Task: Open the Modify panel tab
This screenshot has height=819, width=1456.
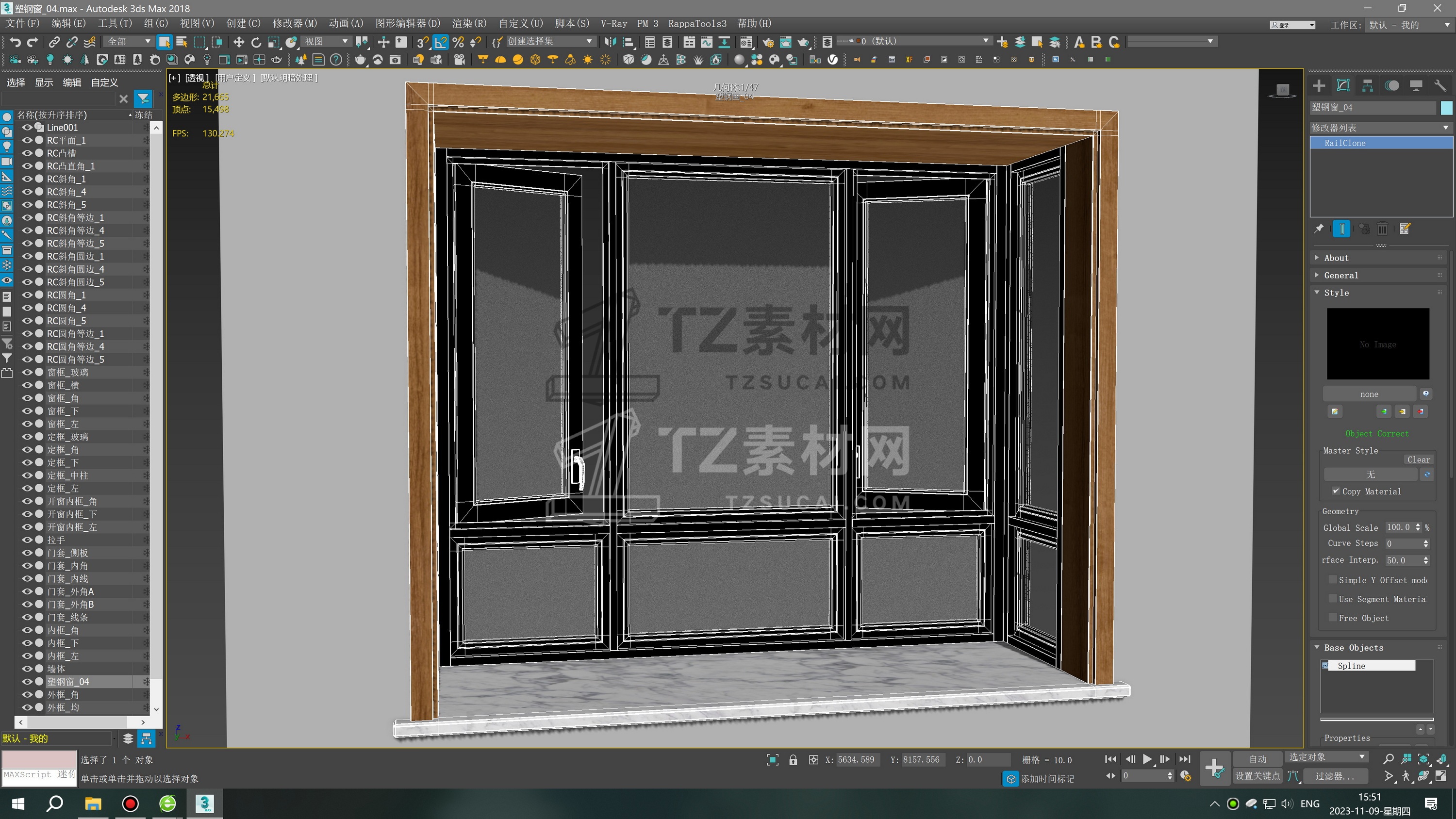Action: tap(1343, 86)
